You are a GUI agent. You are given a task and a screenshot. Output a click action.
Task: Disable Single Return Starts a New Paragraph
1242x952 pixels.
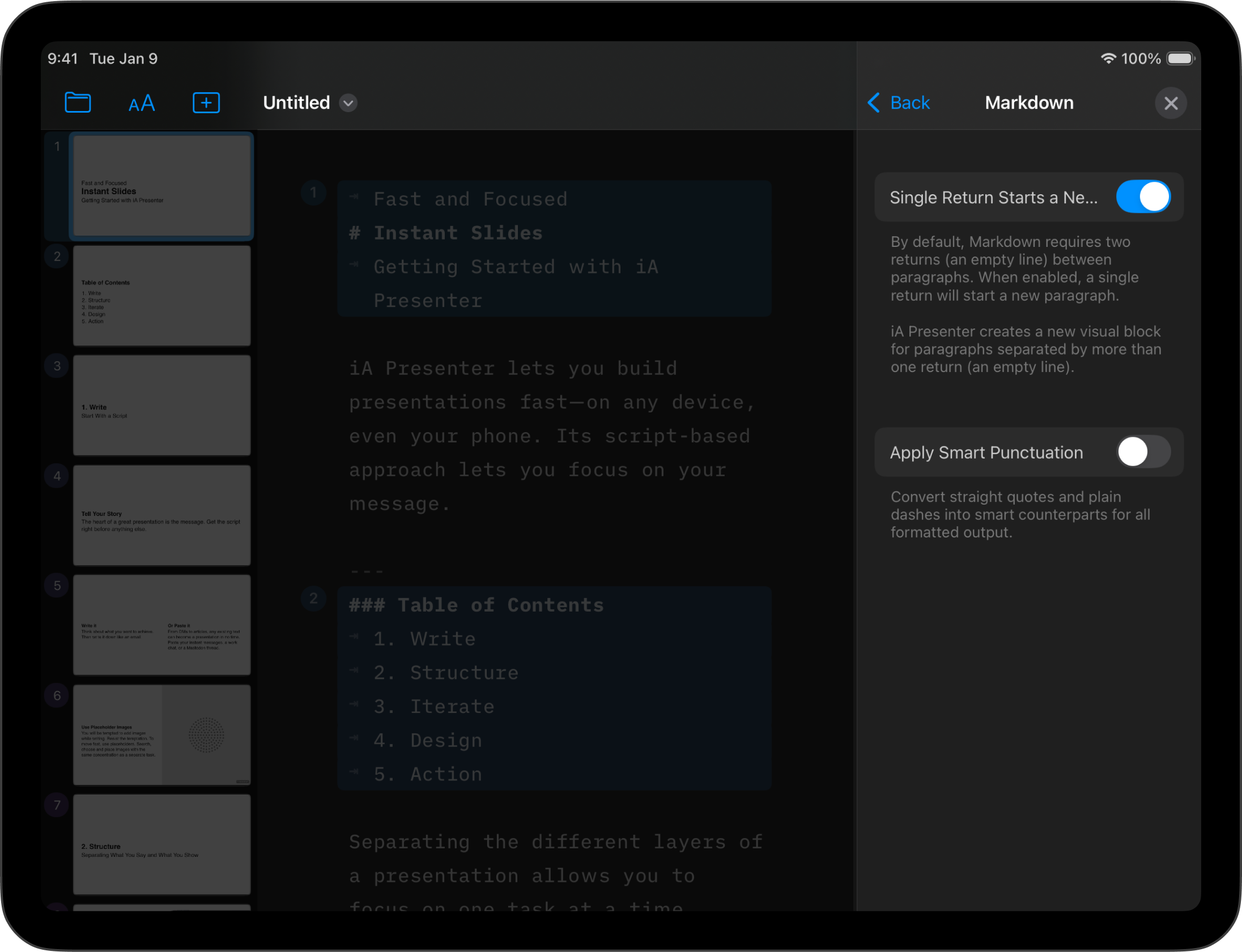click(x=1143, y=197)
